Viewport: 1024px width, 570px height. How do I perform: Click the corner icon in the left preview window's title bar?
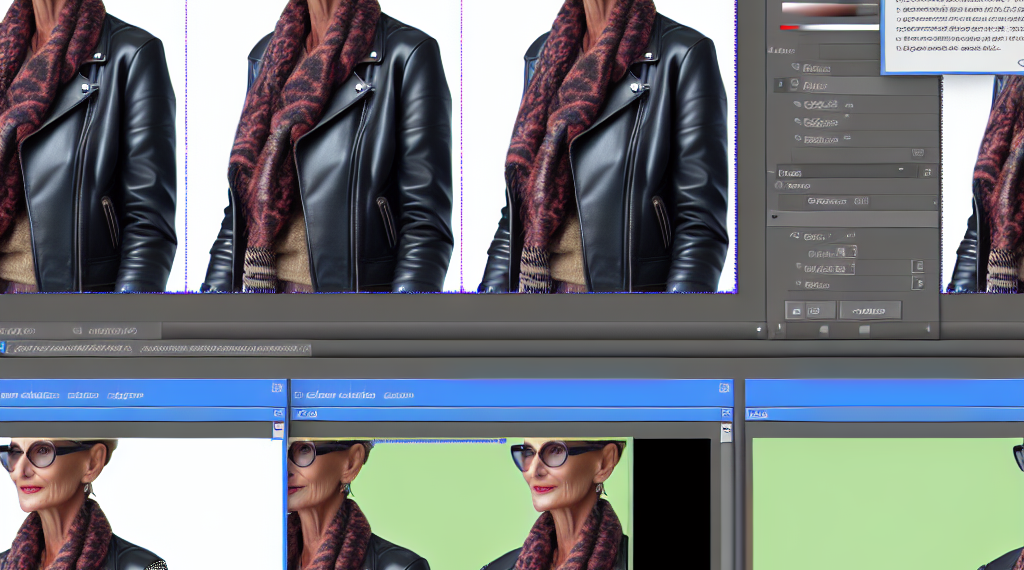(x=277, y=388)
